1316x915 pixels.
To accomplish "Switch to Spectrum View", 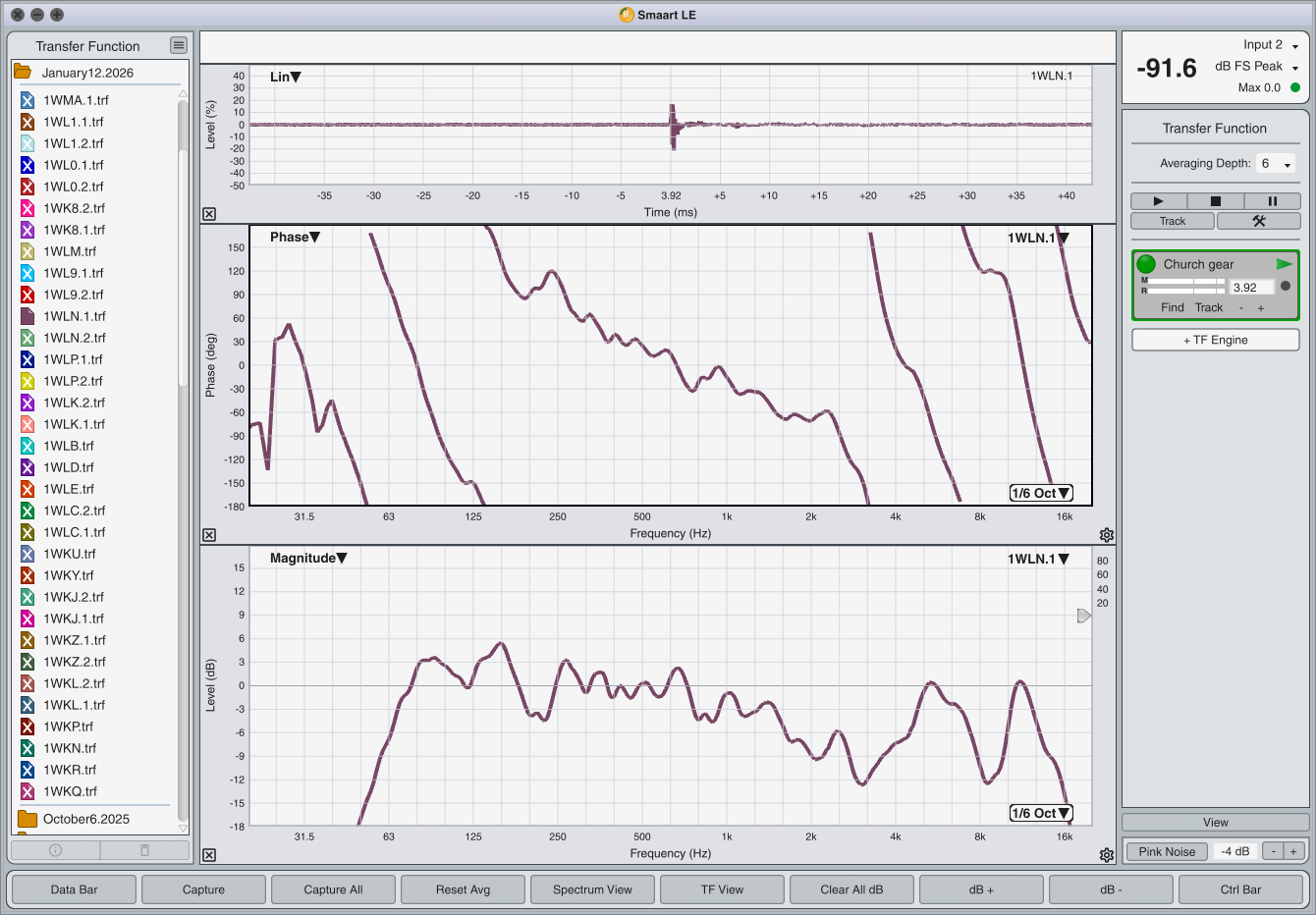I will (x=592, y=889).
